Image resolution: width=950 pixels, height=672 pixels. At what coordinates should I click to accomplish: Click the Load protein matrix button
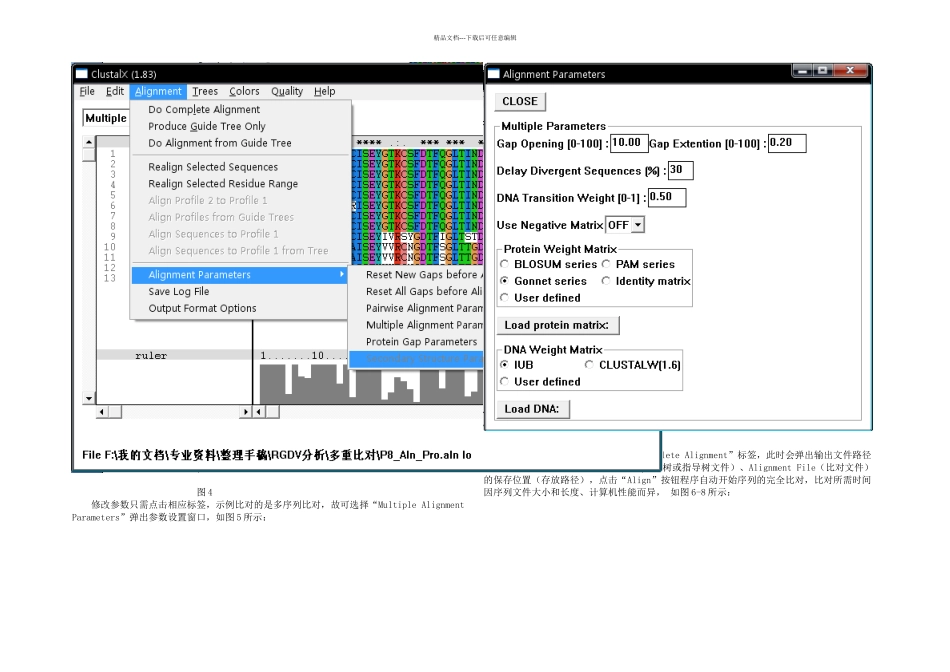[x=557, y=325]
